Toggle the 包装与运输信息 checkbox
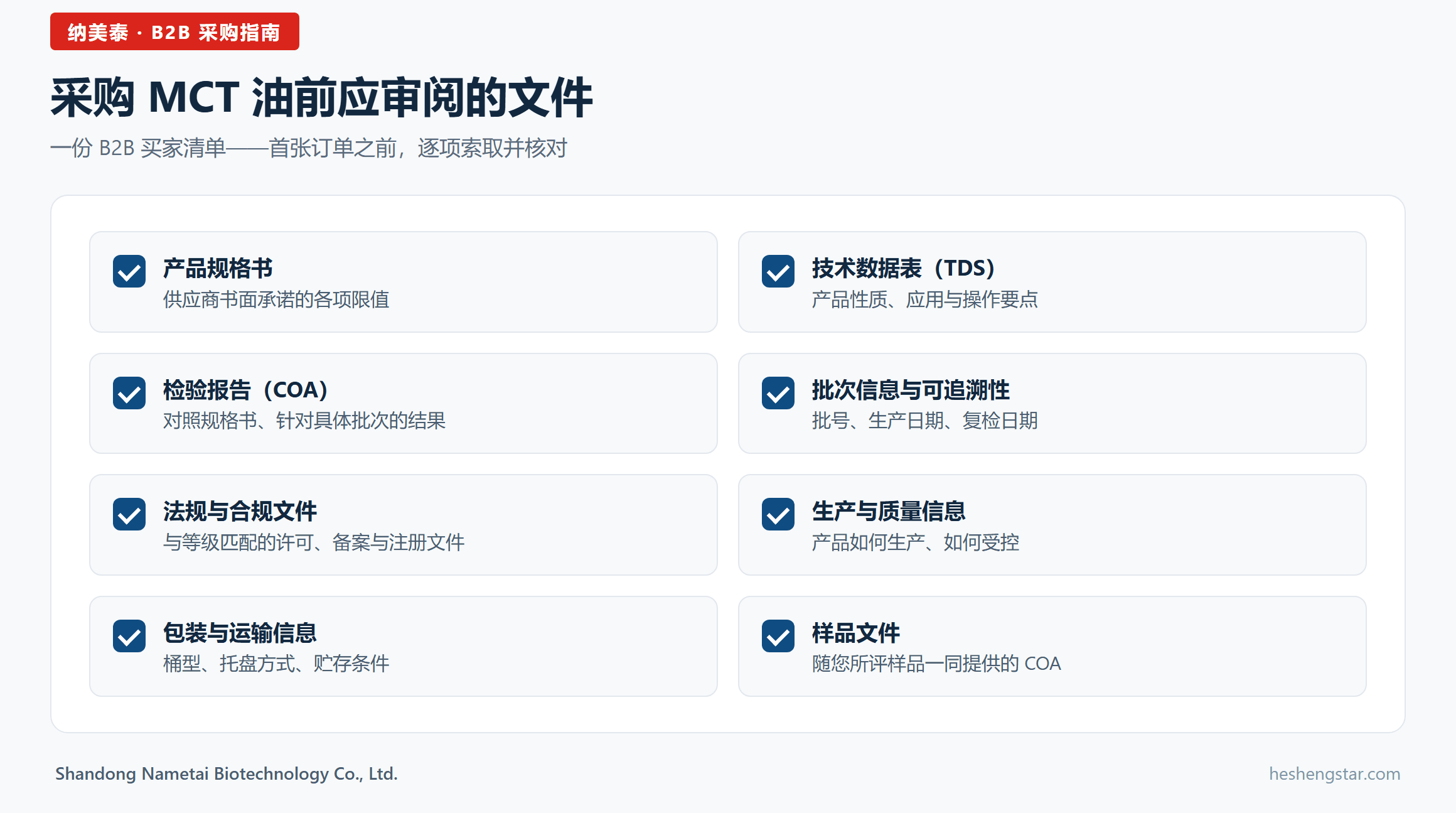The width and height of the screenshot is (1456, 813). coord(129,636)
